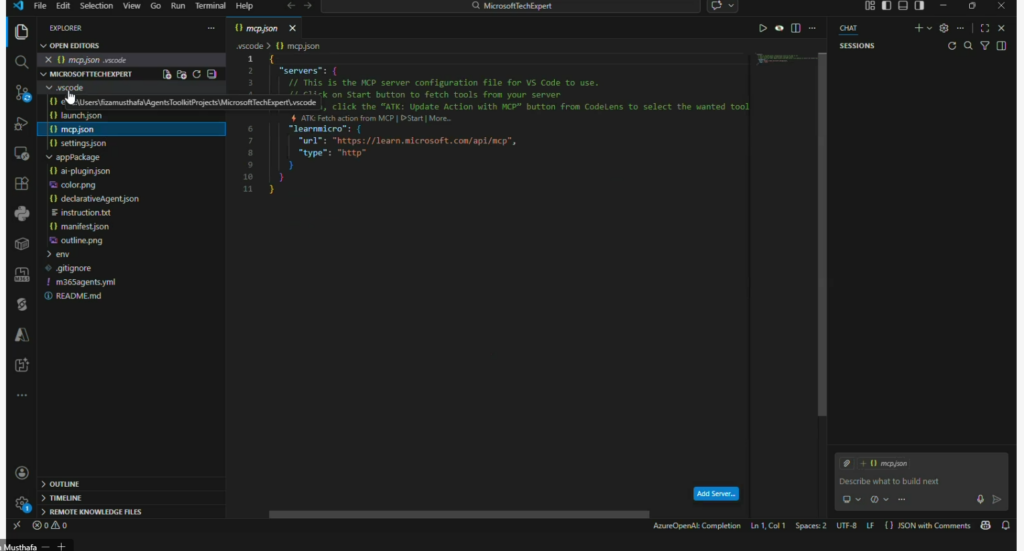Click JSON with Comments language mode

(932, 525)
